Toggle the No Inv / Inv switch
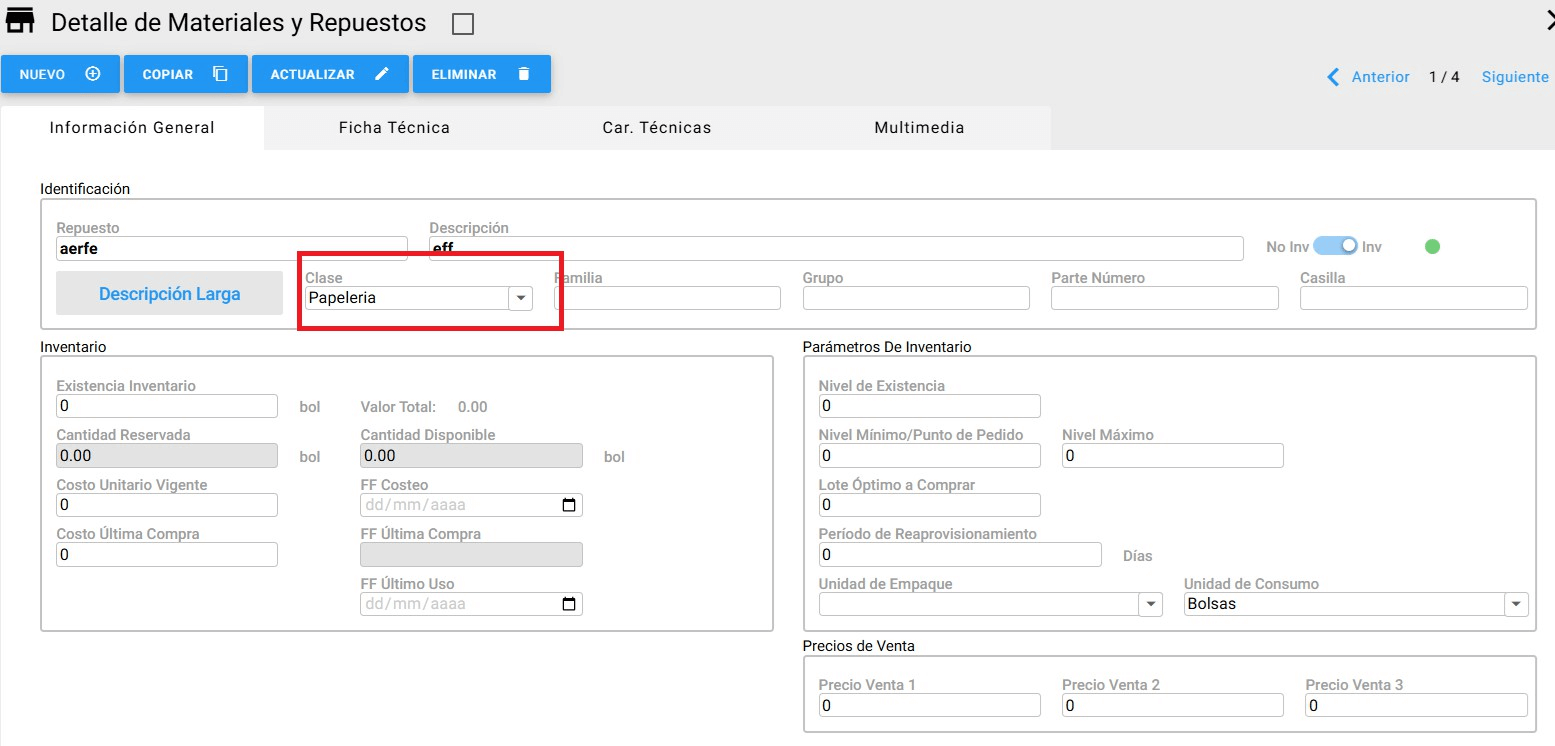The height and width of the screenshot is (746, 1555). (x=1335, y=246)
